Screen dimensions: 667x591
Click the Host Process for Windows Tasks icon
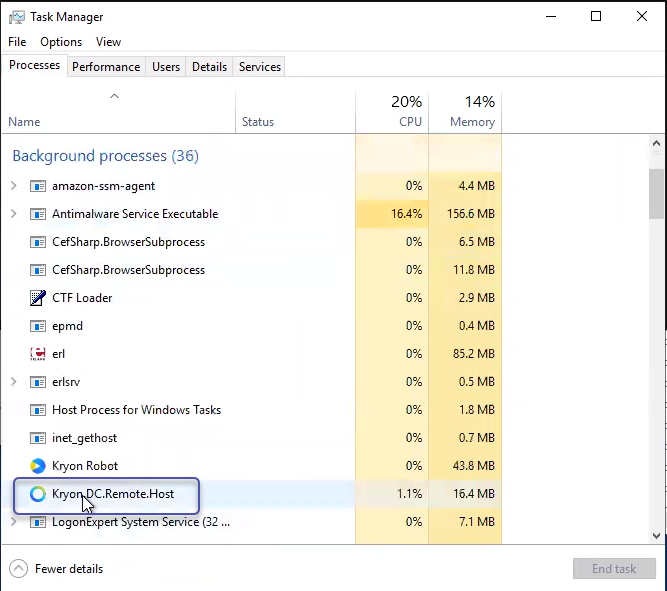tap(37, 410)
